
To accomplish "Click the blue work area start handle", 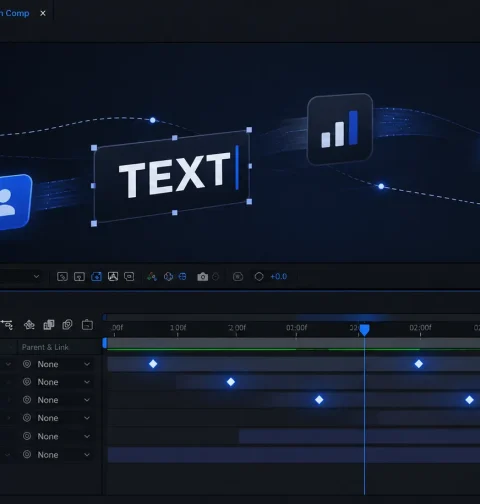I will [105, 343].
